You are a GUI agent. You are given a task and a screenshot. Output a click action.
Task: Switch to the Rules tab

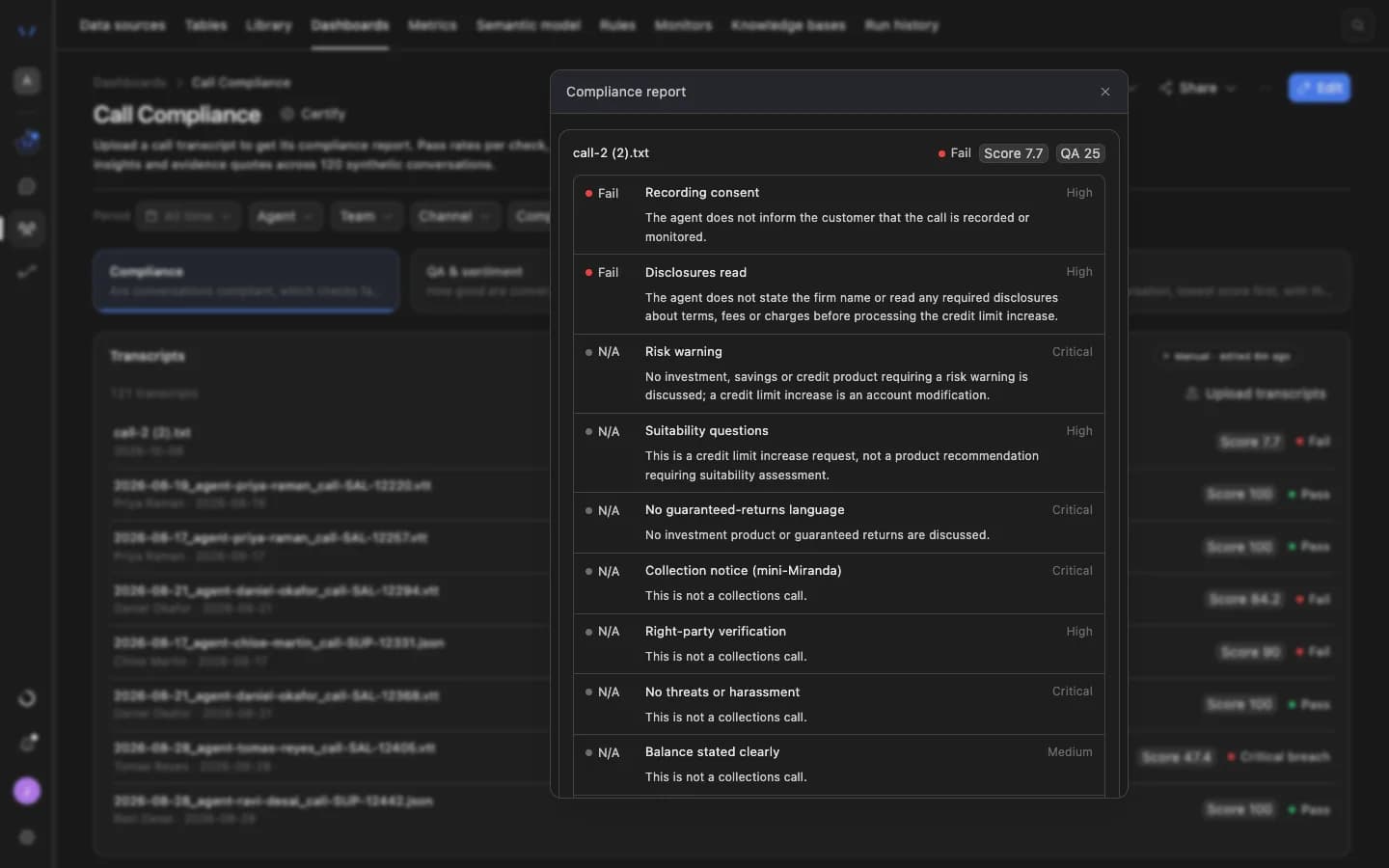[x=617, y=25]
